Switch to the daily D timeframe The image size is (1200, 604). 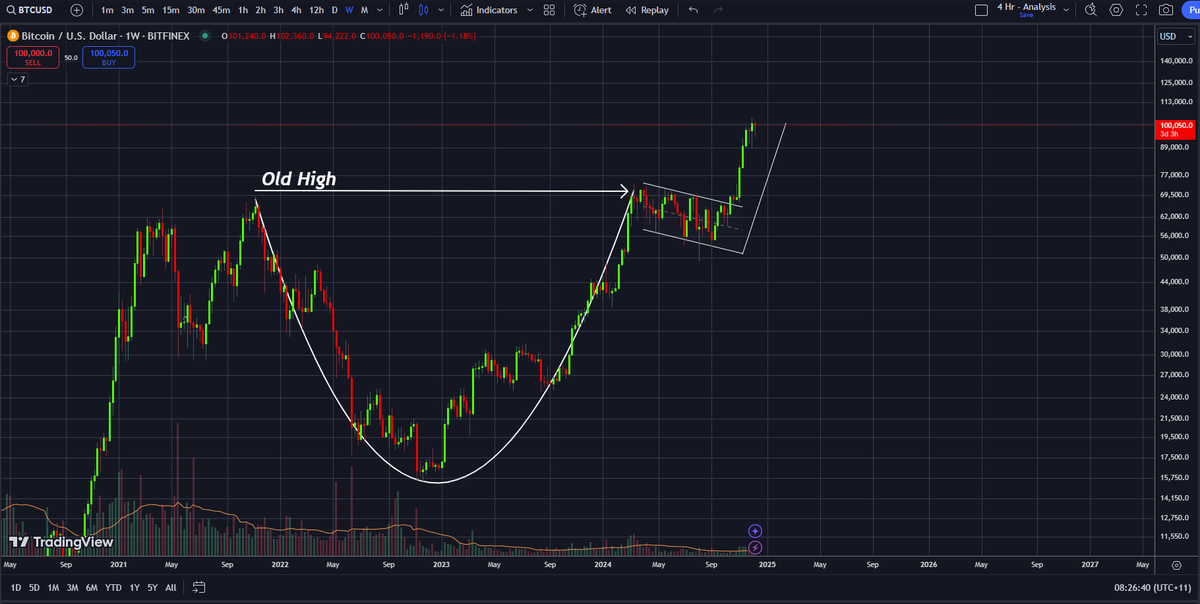click(x=335, y=10)
